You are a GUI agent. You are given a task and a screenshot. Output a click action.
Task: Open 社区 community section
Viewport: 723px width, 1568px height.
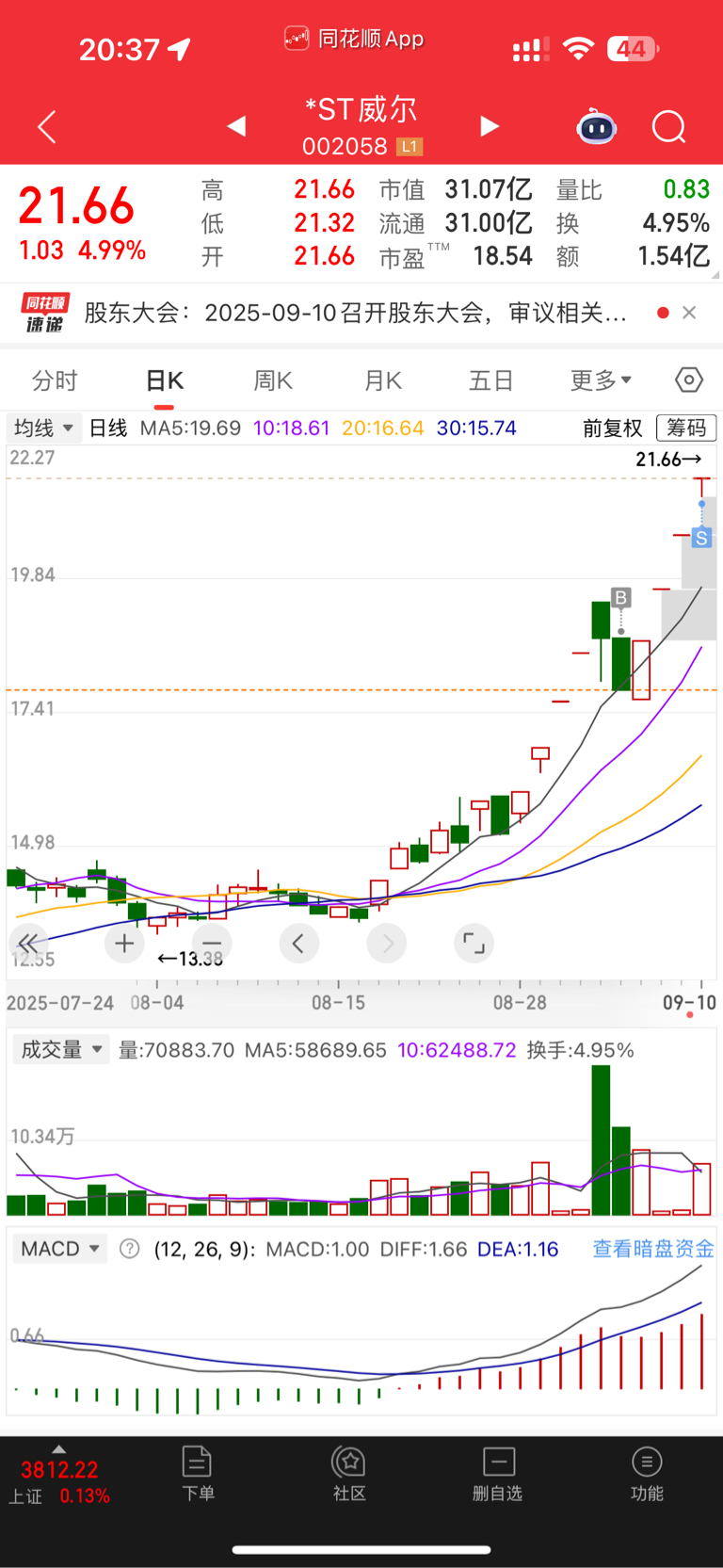(x=349, y=1474)
